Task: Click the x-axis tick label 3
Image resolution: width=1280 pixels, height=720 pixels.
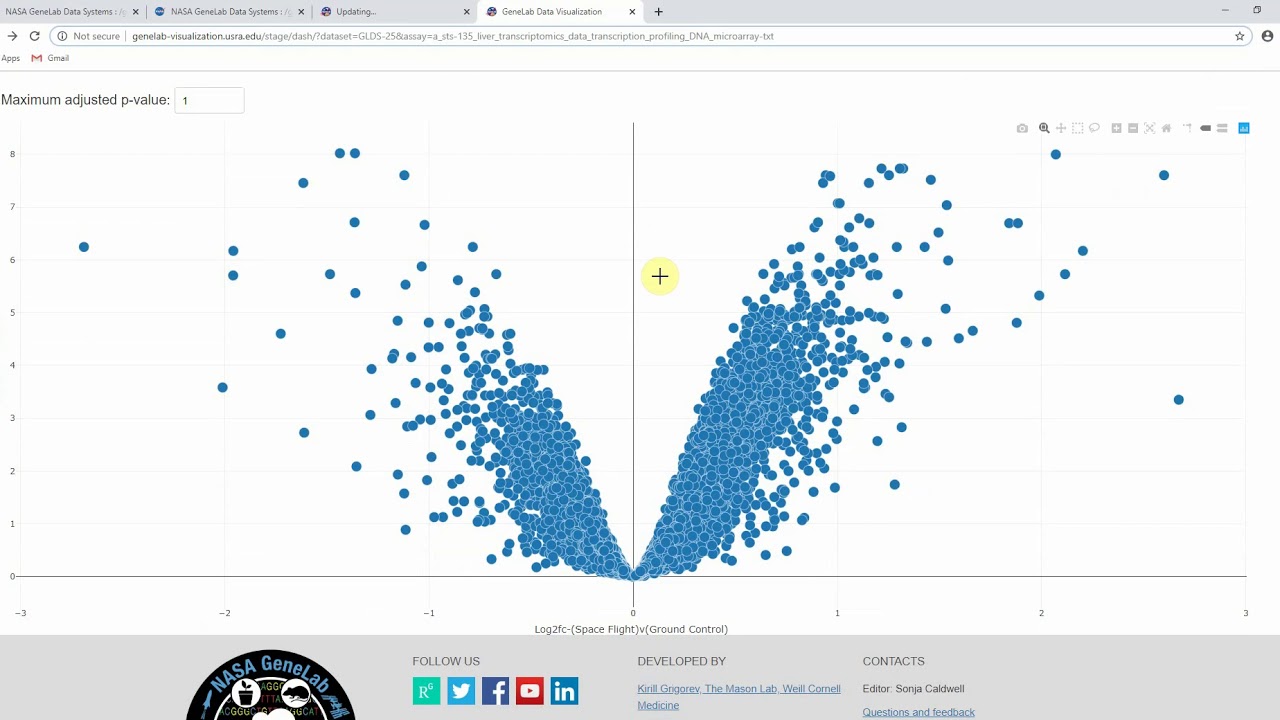Action: [1245, 613]
